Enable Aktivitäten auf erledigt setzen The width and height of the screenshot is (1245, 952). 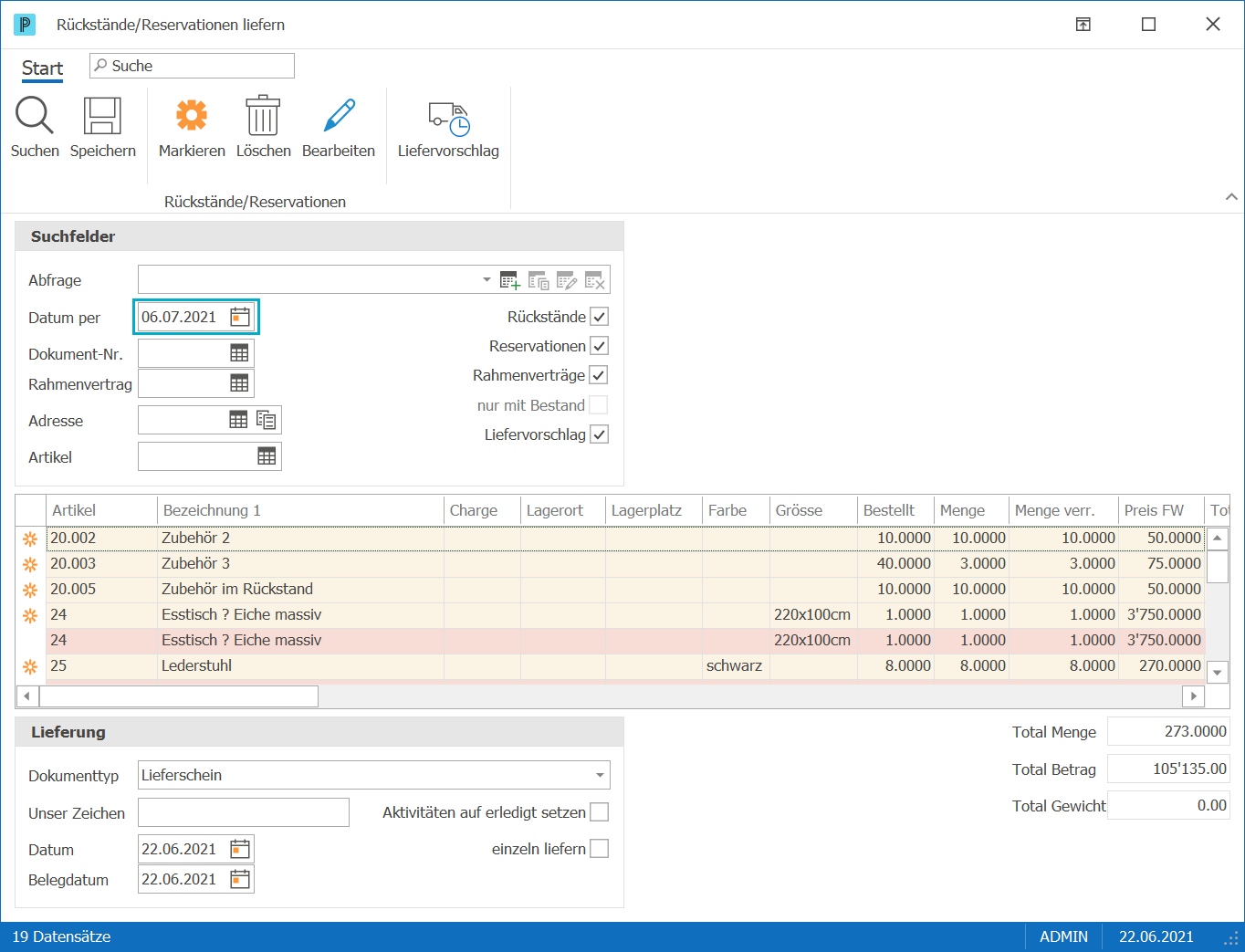coord(600,812)
